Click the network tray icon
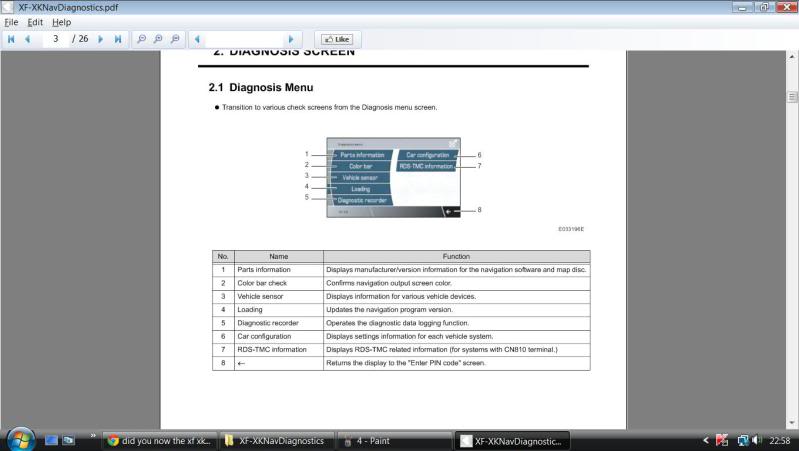The image size is (799, 451). (x=743, y=440)
